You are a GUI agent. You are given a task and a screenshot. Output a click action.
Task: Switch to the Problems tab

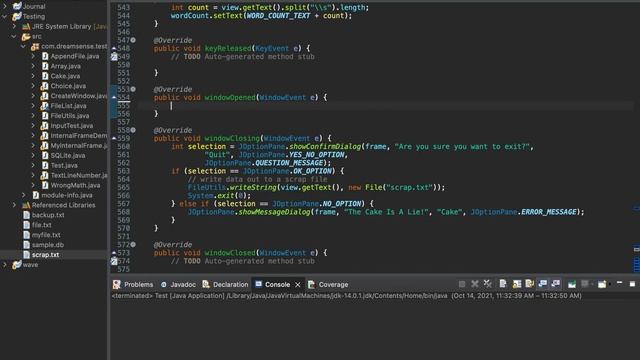[133, 284]
